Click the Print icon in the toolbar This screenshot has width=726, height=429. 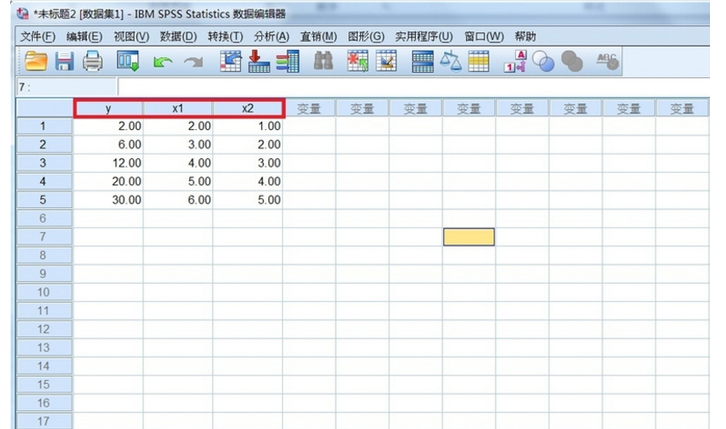[93, 62]
